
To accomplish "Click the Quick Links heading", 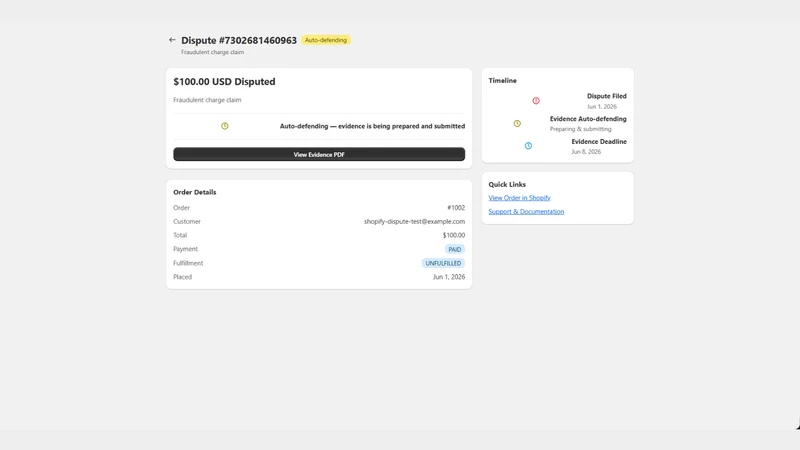I will point(507,184).
